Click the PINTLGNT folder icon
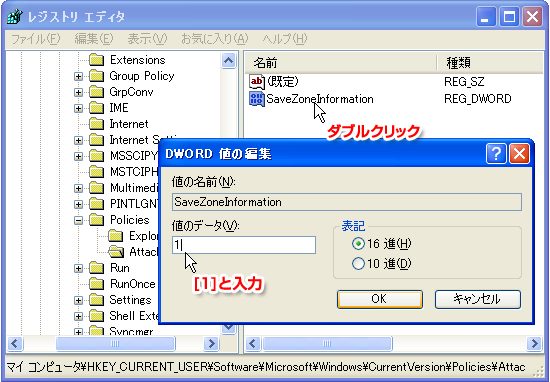Image resolution: width=550 pixels, height=382 pixels. [x=96, y=204]
